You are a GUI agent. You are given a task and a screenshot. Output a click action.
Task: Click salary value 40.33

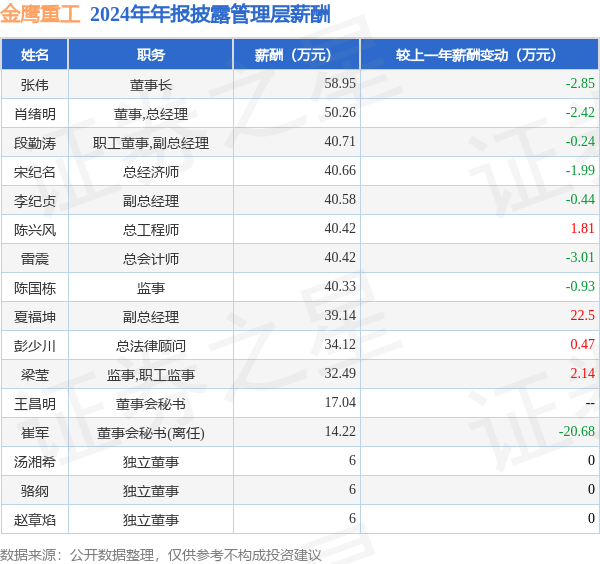[x=340, y=287]
